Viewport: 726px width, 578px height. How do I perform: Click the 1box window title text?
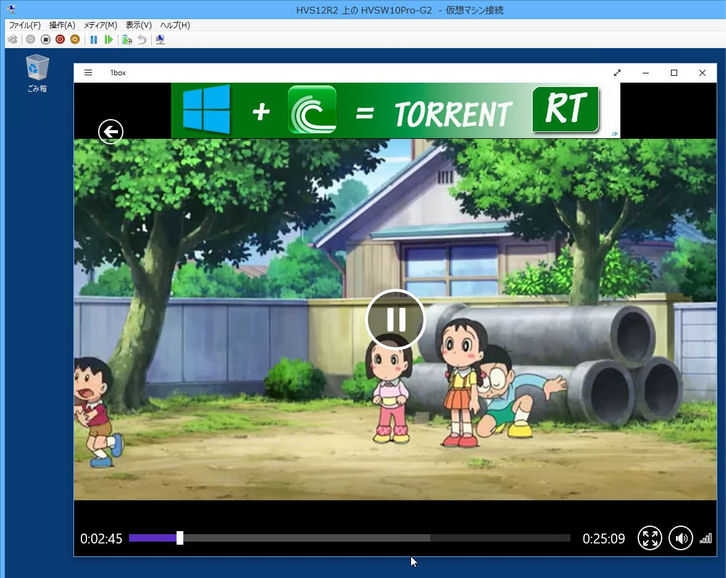(118, 73)
